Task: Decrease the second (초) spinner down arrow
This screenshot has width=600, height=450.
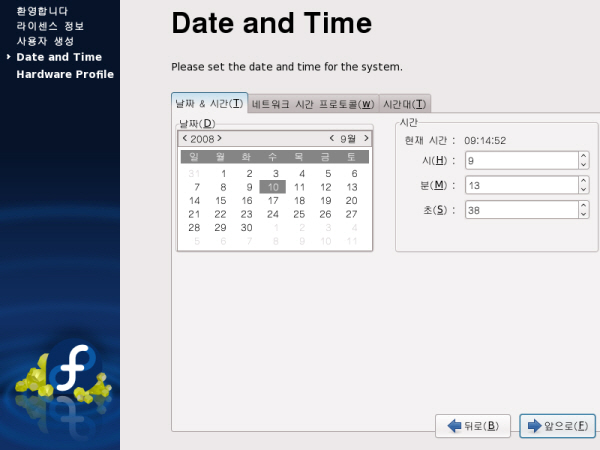Action: click(584, 215)
